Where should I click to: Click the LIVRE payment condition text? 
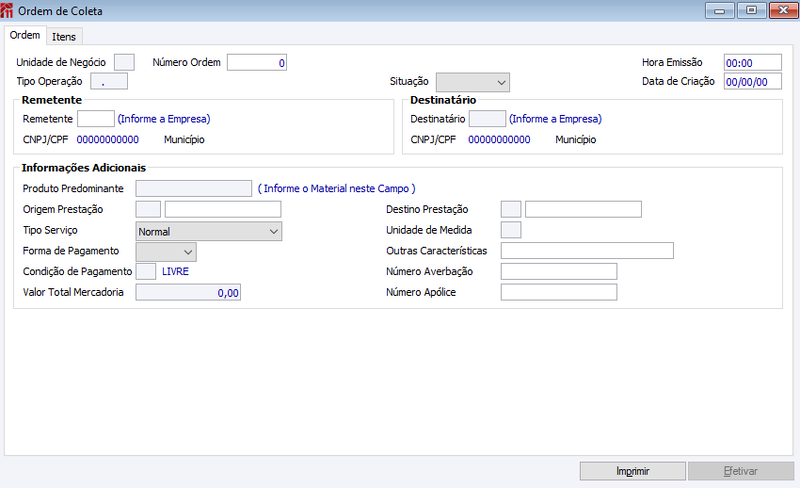point(176,272)
